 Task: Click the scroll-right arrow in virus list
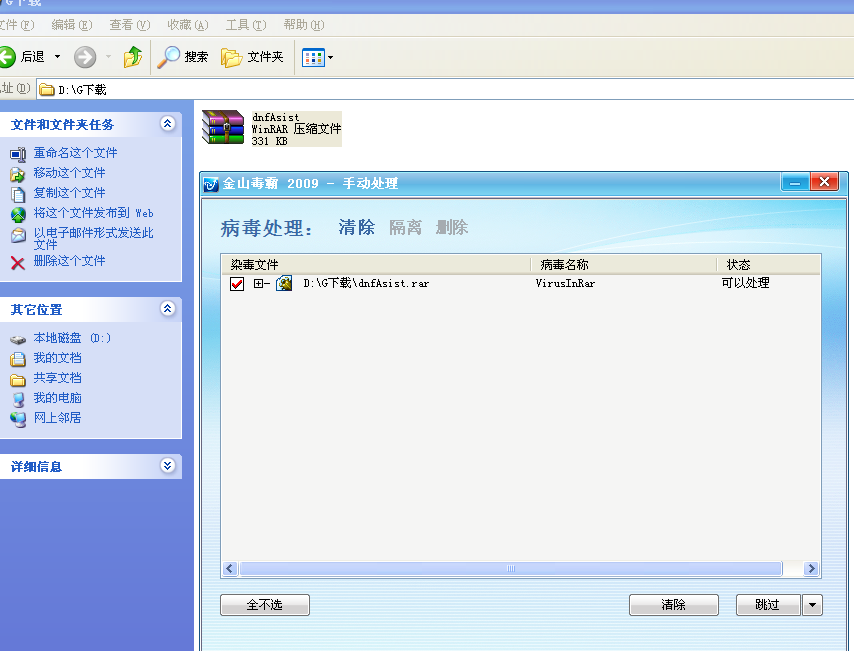[812, 569]
